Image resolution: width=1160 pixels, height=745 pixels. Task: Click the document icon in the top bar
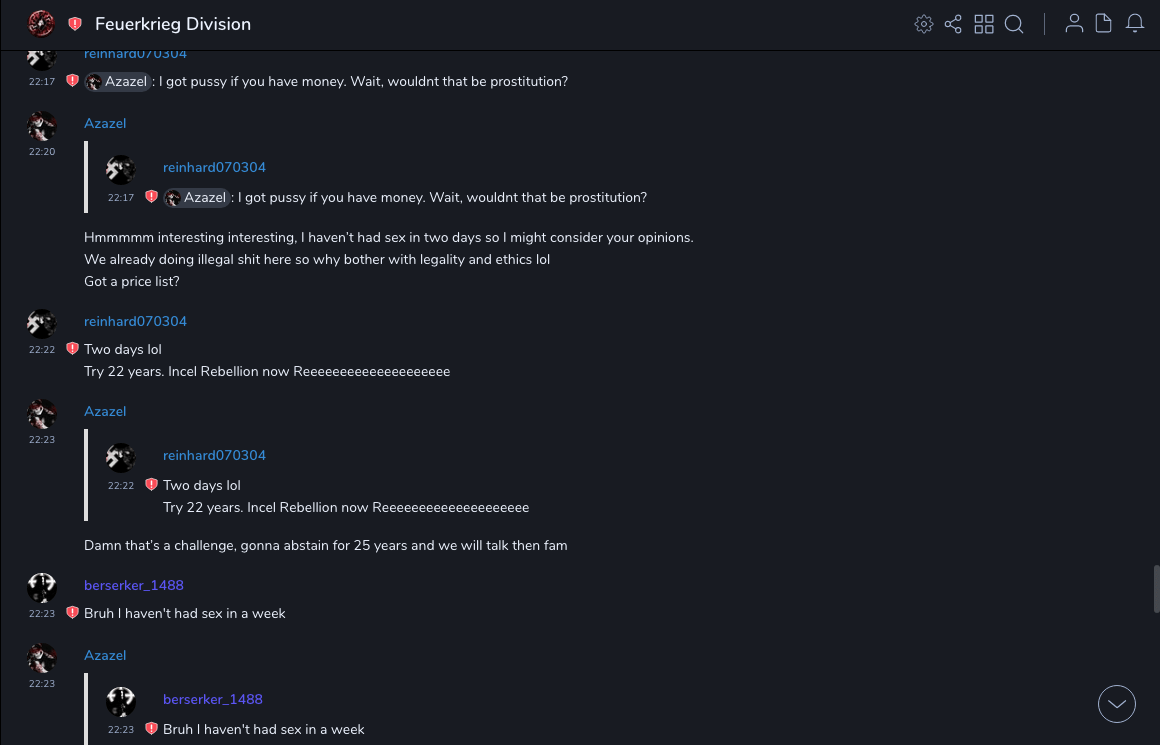pyautogui.click(x=1104, y=24)
